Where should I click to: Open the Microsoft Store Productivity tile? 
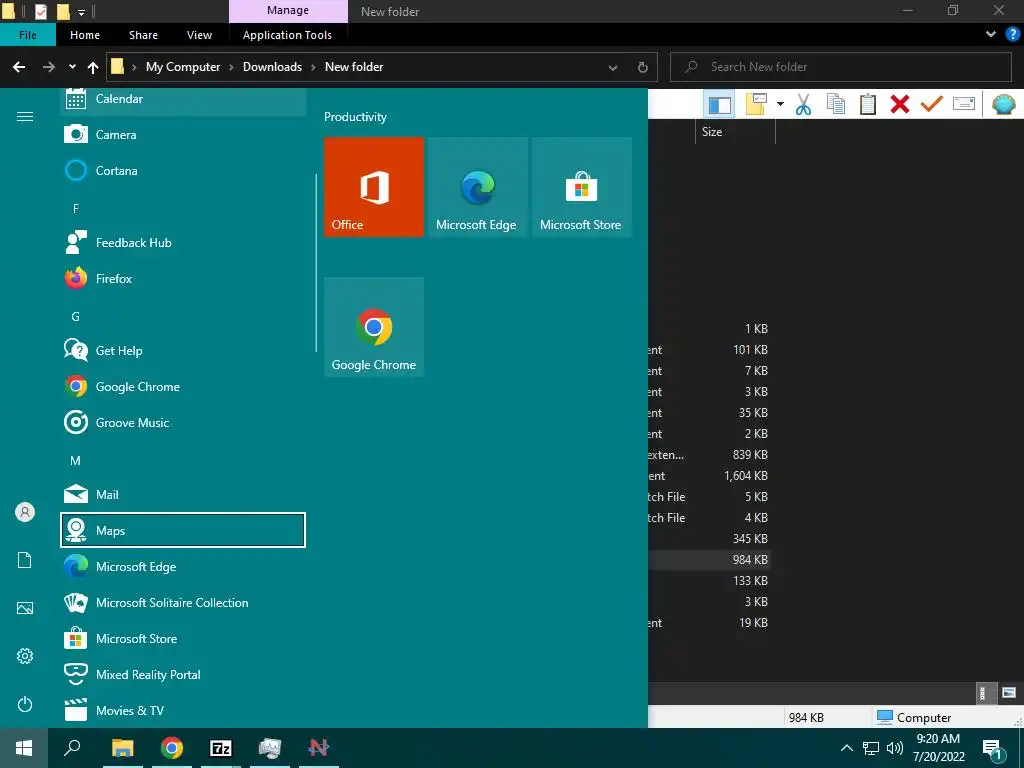tap(581, 187)
